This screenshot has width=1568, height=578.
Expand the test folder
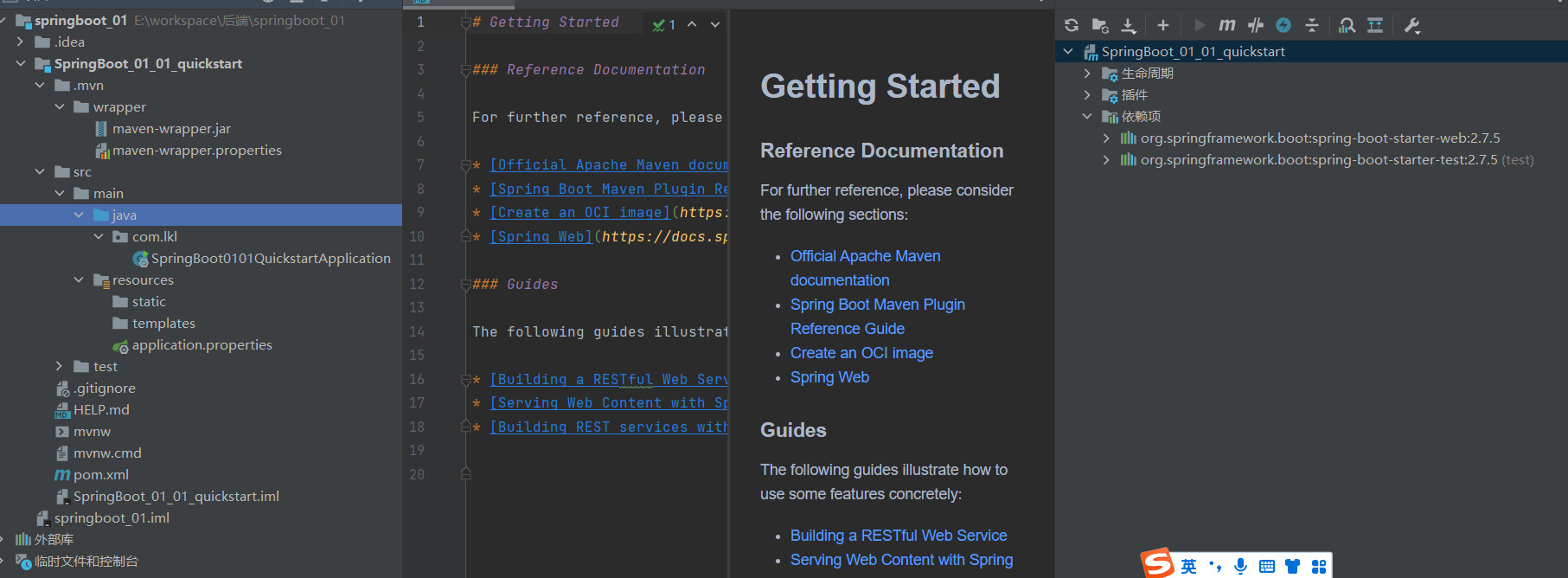click(x=59, y=366)
